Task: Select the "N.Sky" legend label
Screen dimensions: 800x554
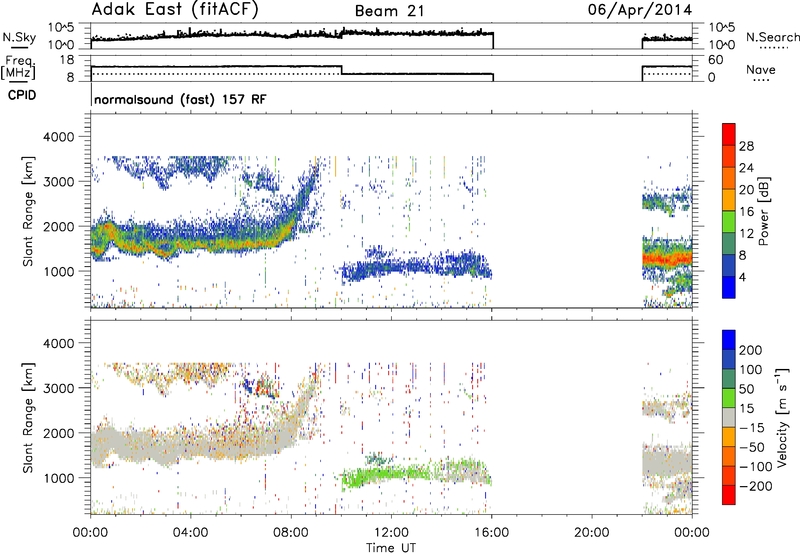Action: [19, 38]
